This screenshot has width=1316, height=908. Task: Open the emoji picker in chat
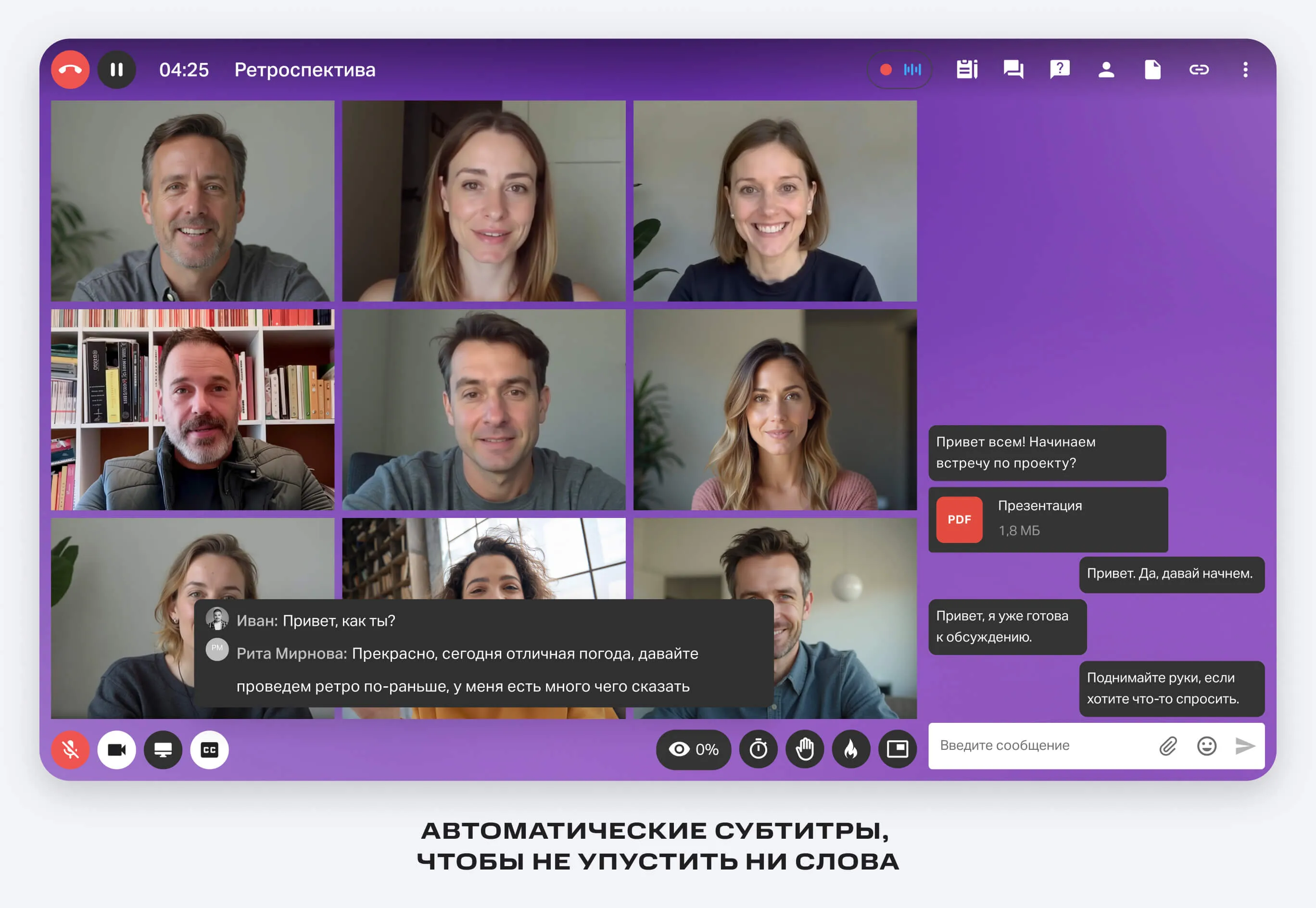1207,745
